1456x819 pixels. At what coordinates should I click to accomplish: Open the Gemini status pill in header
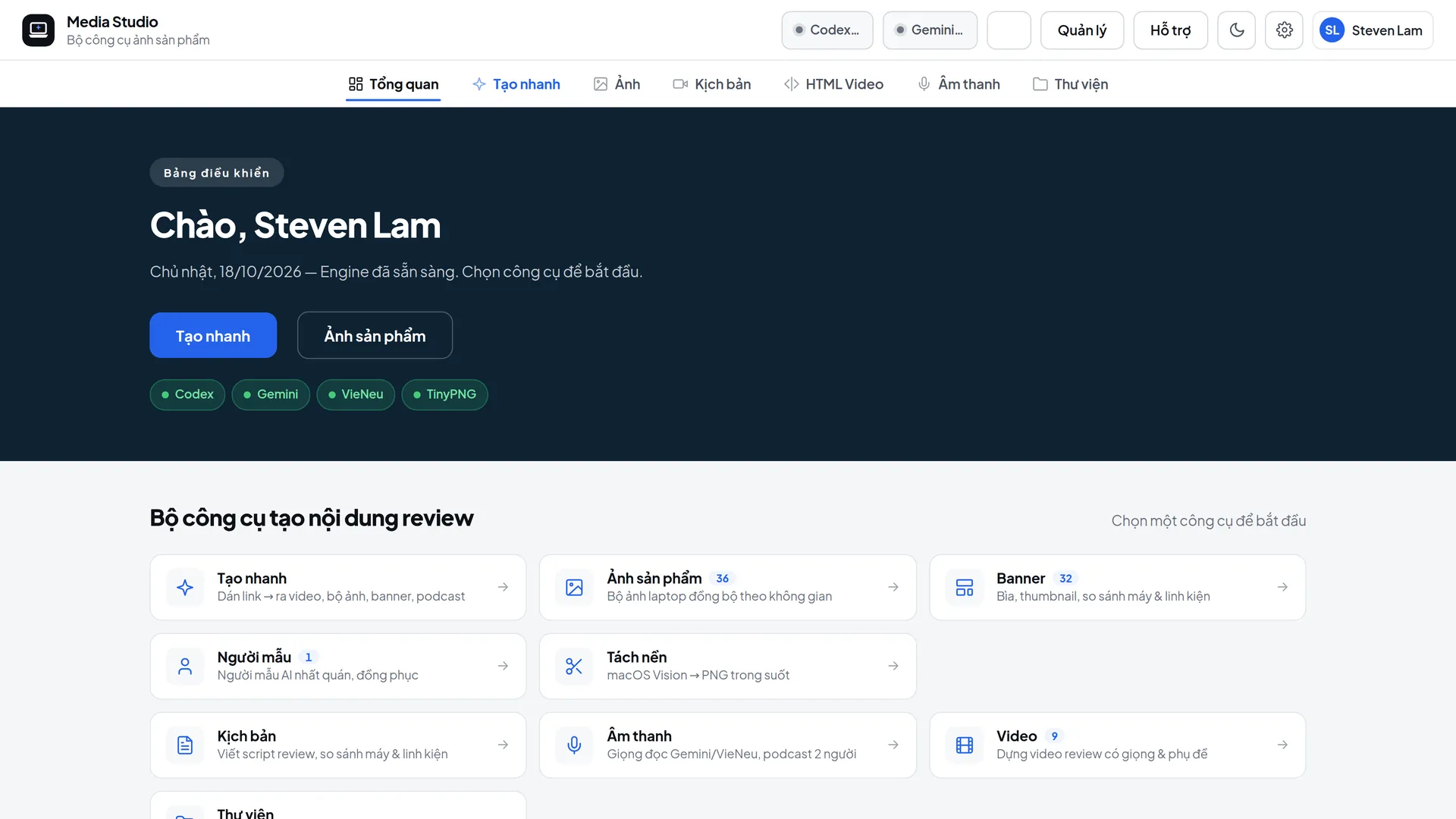pyautogui.click(x=930, y=30)
